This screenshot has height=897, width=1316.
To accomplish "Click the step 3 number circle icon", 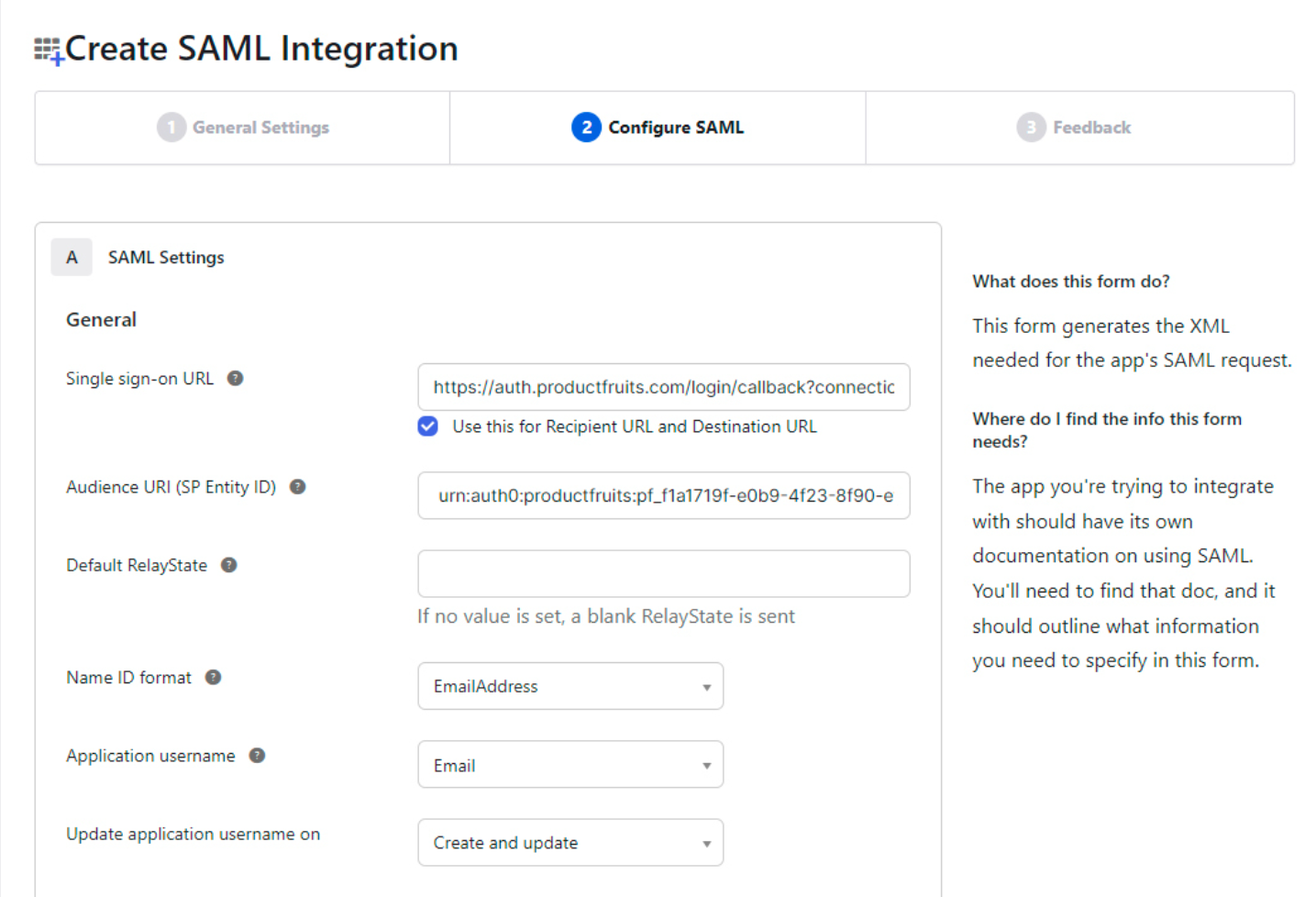I will coord(1031,127).
